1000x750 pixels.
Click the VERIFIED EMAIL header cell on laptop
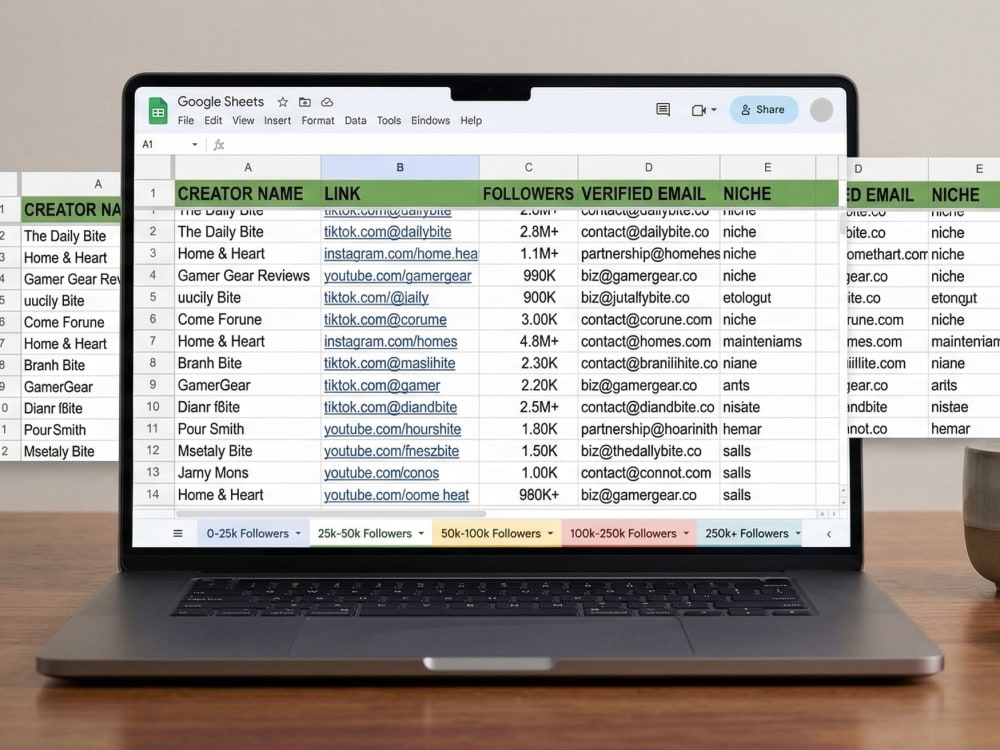coord(649,194)
